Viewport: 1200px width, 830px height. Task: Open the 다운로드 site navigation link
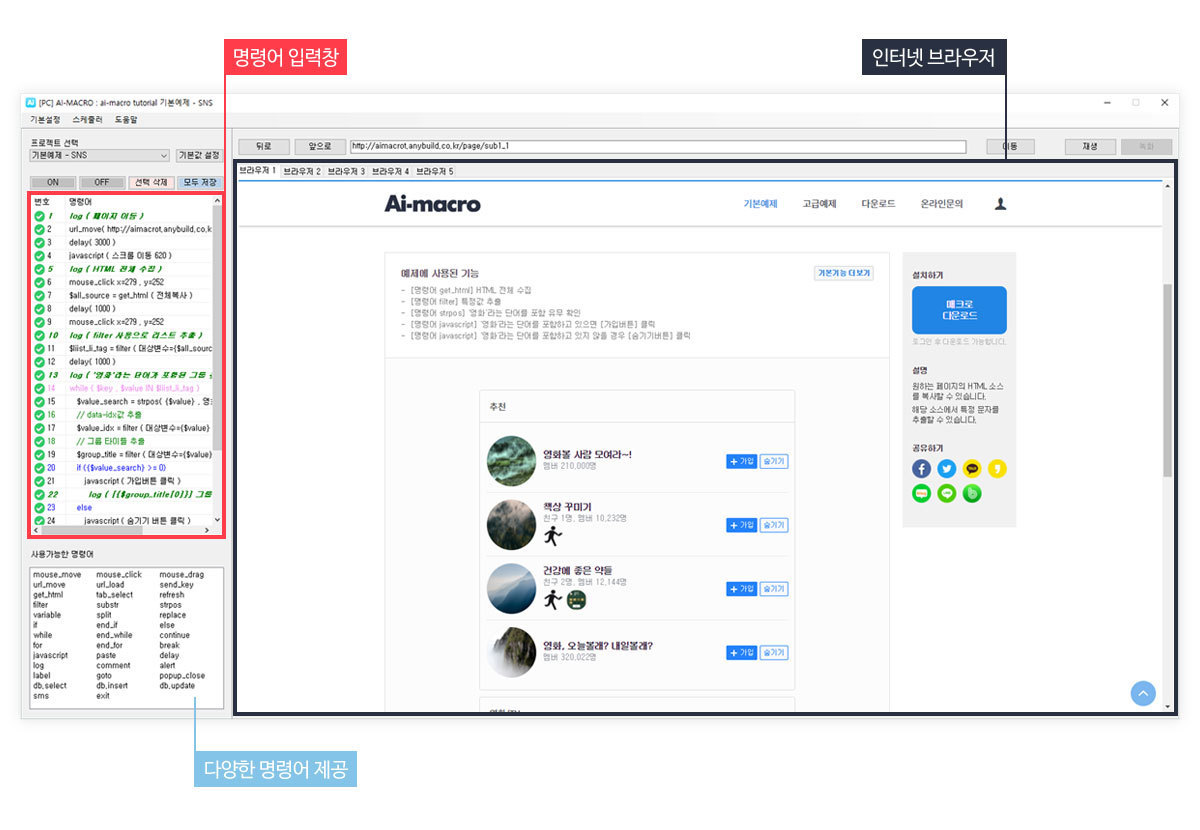(x=878, y=204)
